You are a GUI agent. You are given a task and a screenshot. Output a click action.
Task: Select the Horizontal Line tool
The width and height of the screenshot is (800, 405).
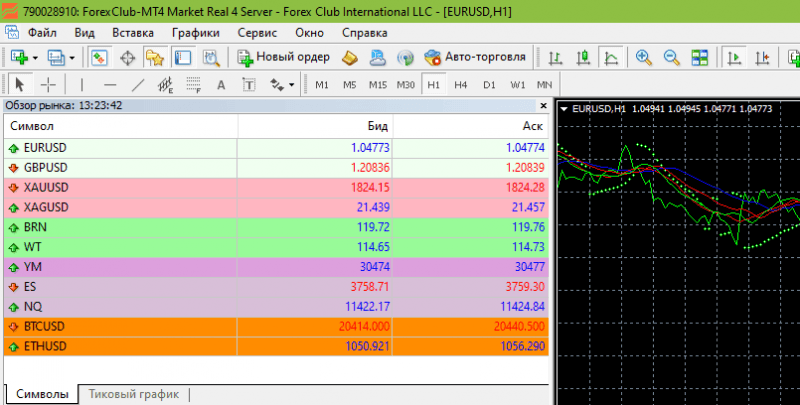click(x=110, y=85)
